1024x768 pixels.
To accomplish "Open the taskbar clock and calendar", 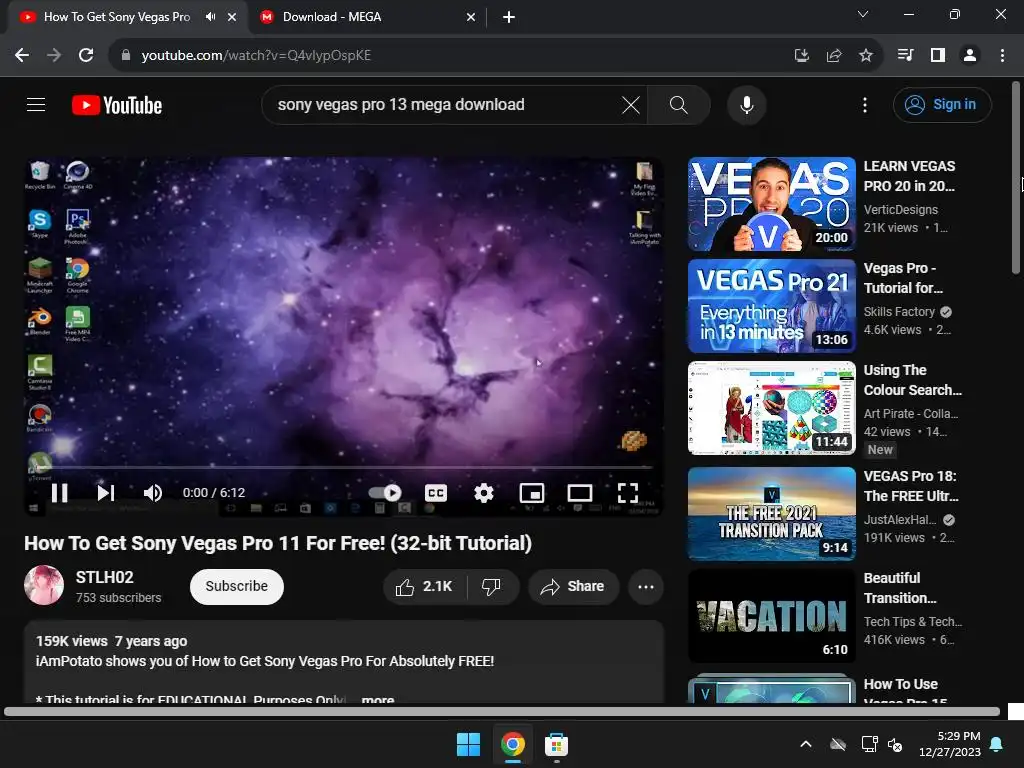I will click(950, 744).
